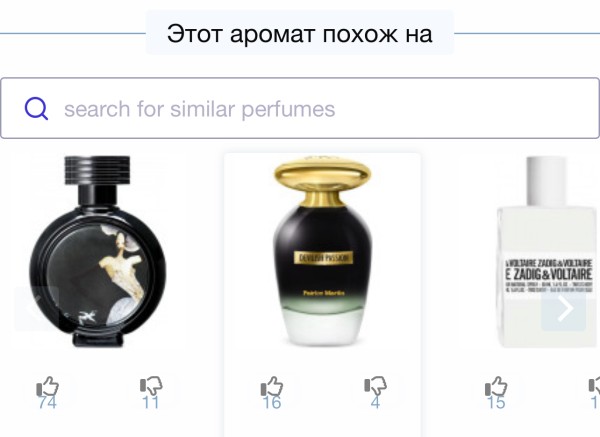The width and height of the screenshot is (600, 437).
Task: Downvote the Devilish Passion perfume similarity
Action: pos(375,386)
